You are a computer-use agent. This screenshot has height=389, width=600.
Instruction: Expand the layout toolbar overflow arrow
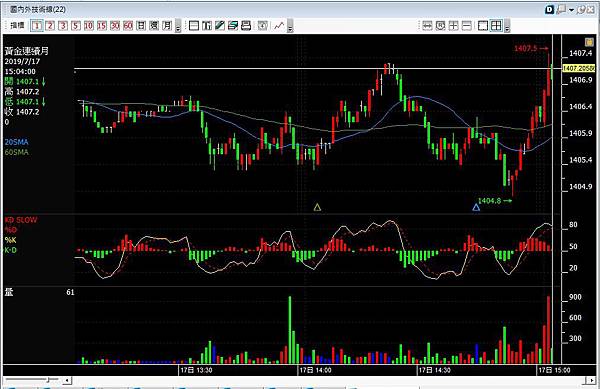pos(507,27)
